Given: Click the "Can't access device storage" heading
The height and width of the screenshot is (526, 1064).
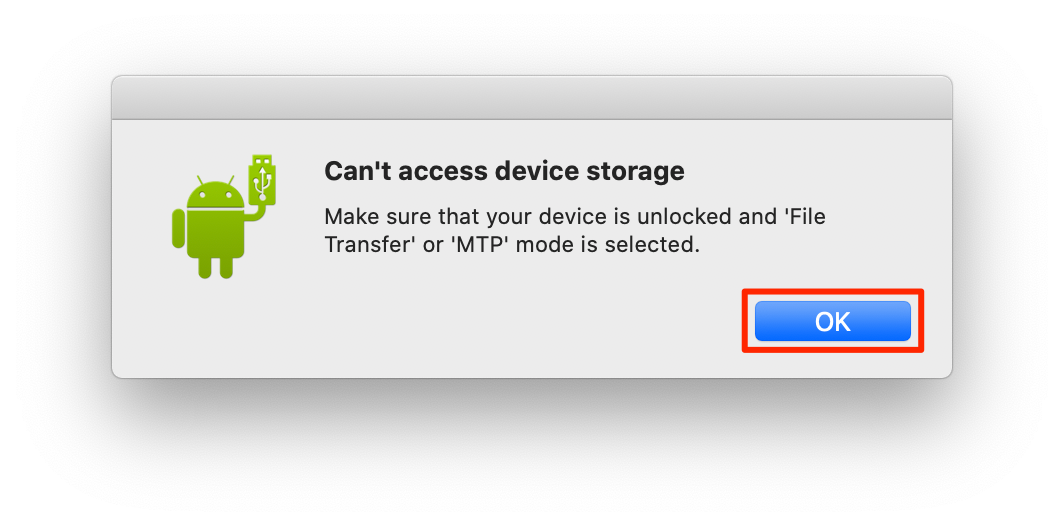Looking at the screenshot, I should pyautogui.click(x=504, y=172).
